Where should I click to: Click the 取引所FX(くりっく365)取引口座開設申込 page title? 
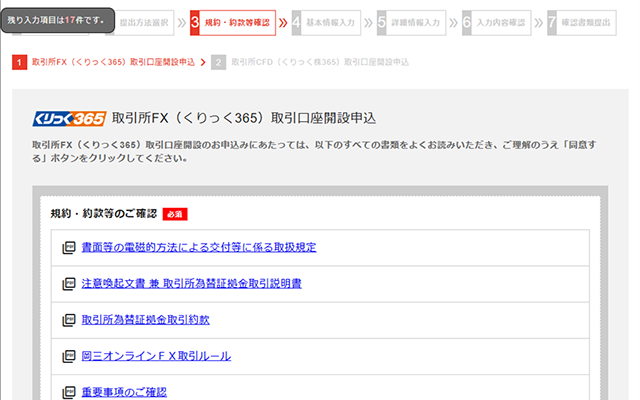pos(244,118)
